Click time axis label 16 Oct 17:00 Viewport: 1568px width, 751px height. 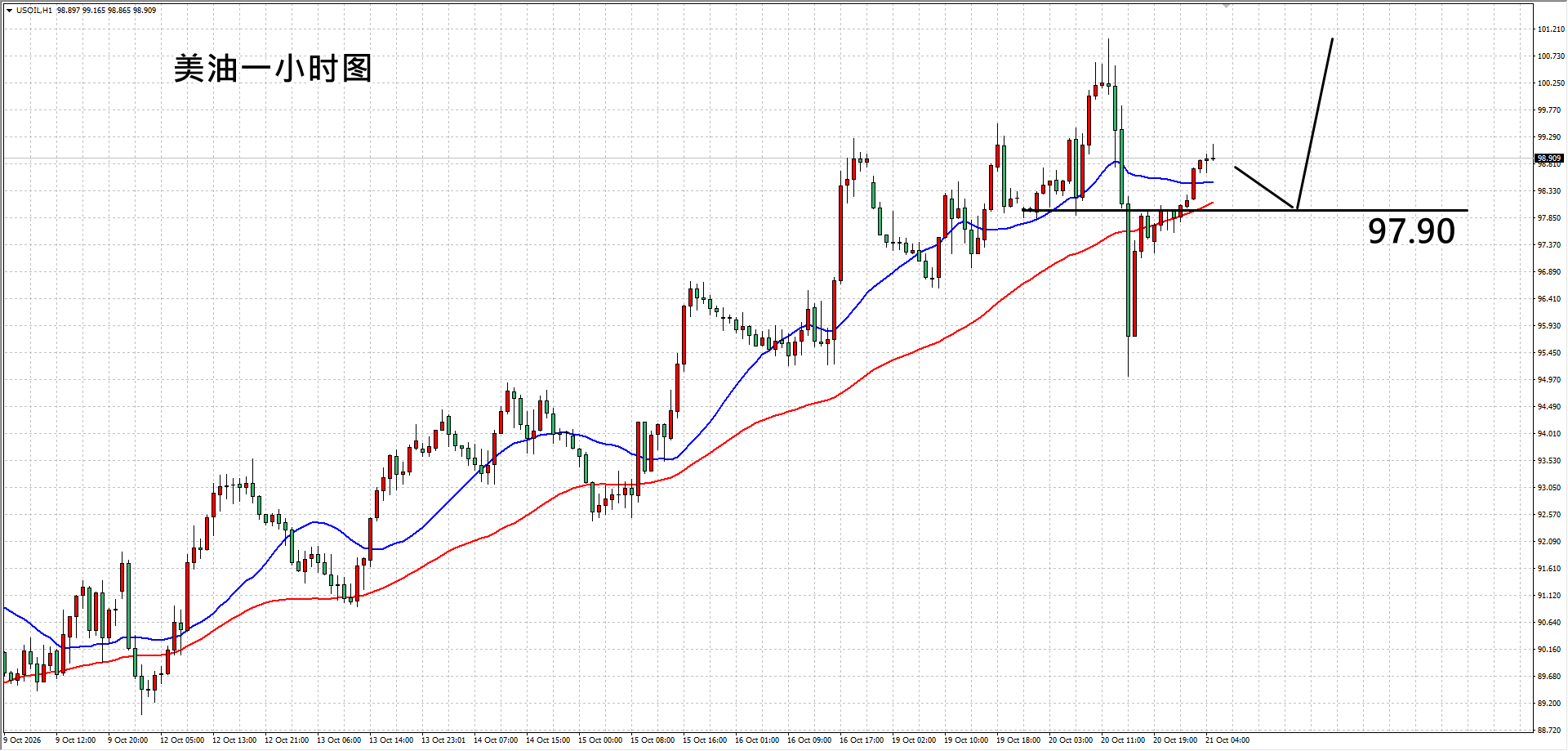[862, 740]
